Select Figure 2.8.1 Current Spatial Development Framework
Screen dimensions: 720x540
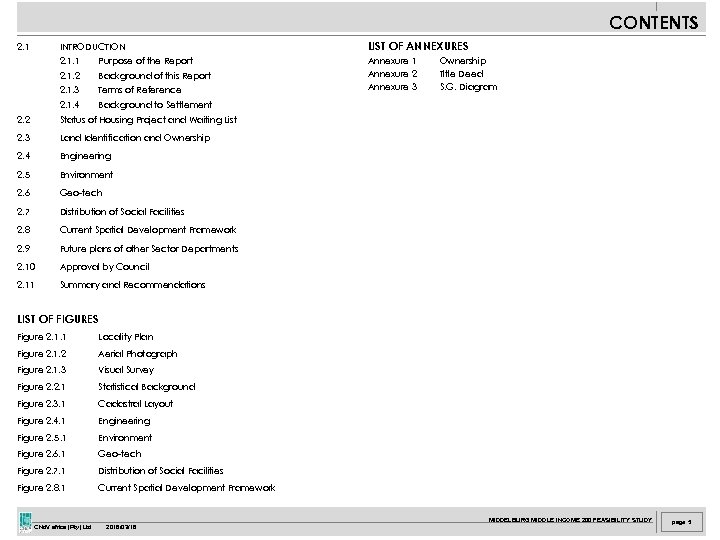click(x=146, y=488)
